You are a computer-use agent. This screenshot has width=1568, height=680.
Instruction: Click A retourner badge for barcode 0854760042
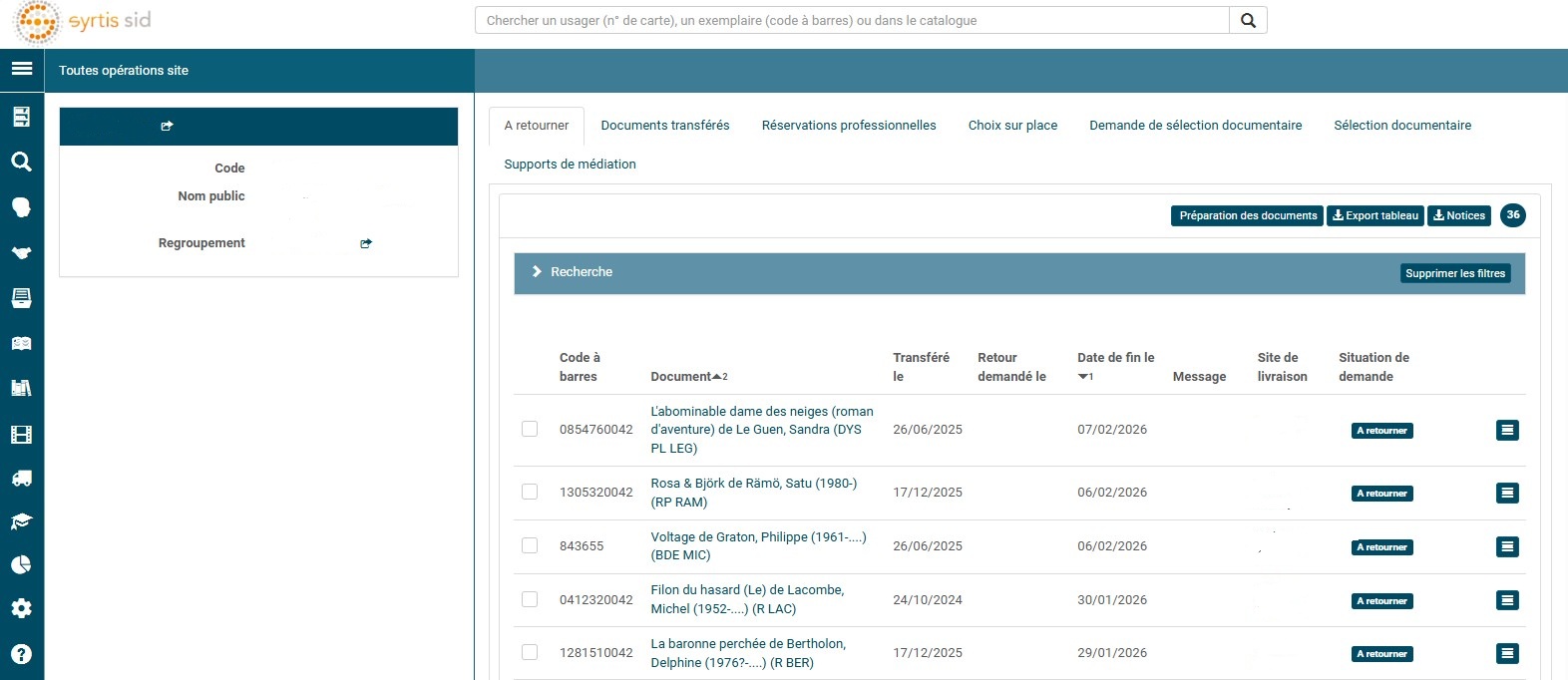pyautogui.click(x=1382, y=431)
